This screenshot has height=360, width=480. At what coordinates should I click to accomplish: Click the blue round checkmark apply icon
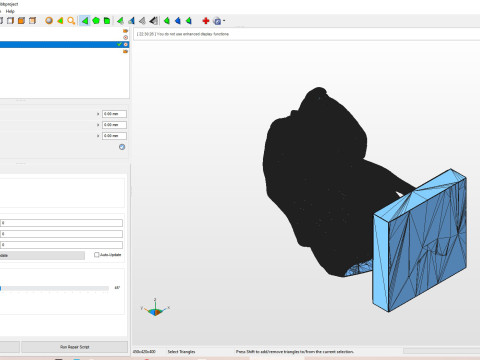pos(122,147)
